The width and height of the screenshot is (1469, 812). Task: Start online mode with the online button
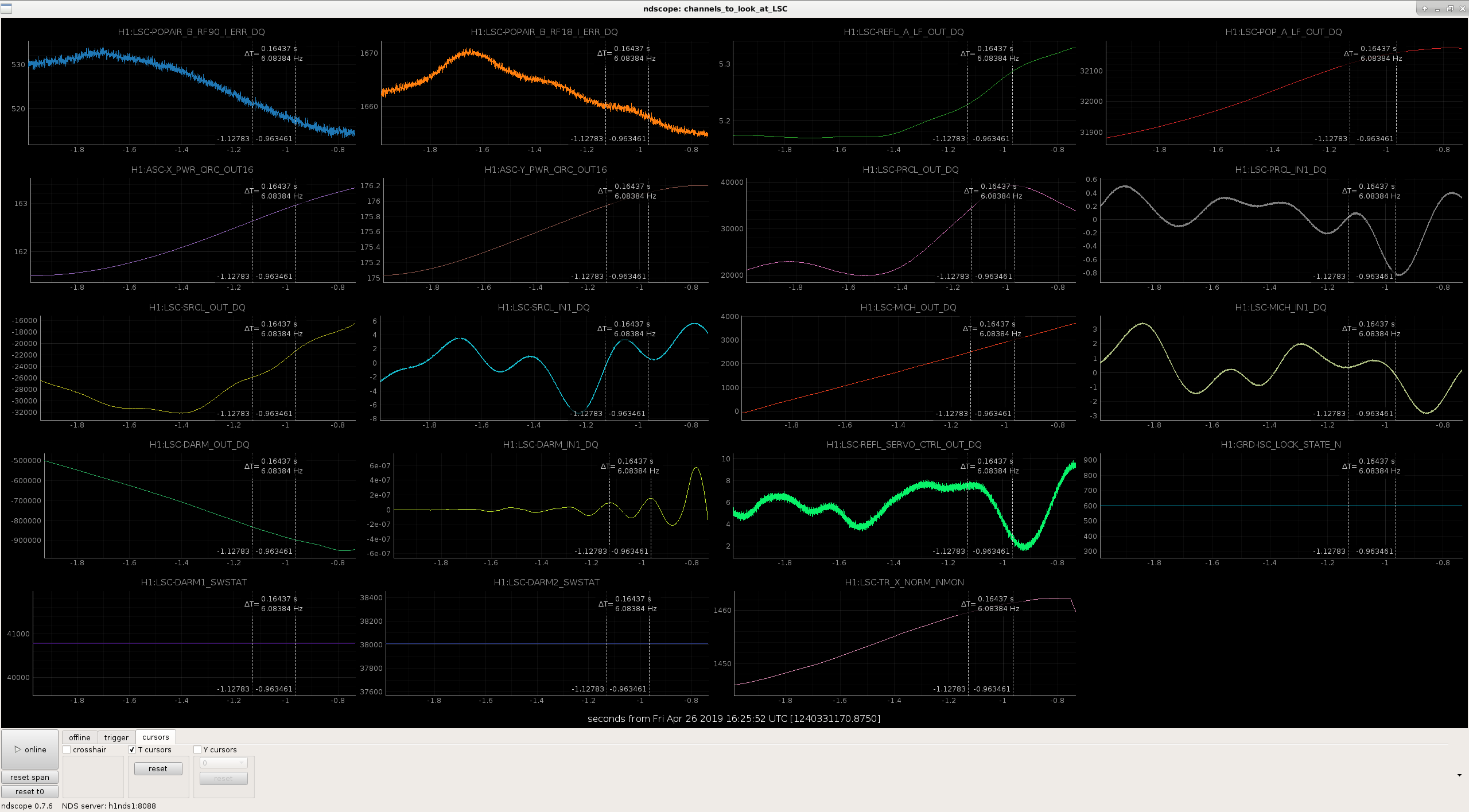tap(30, 749)
